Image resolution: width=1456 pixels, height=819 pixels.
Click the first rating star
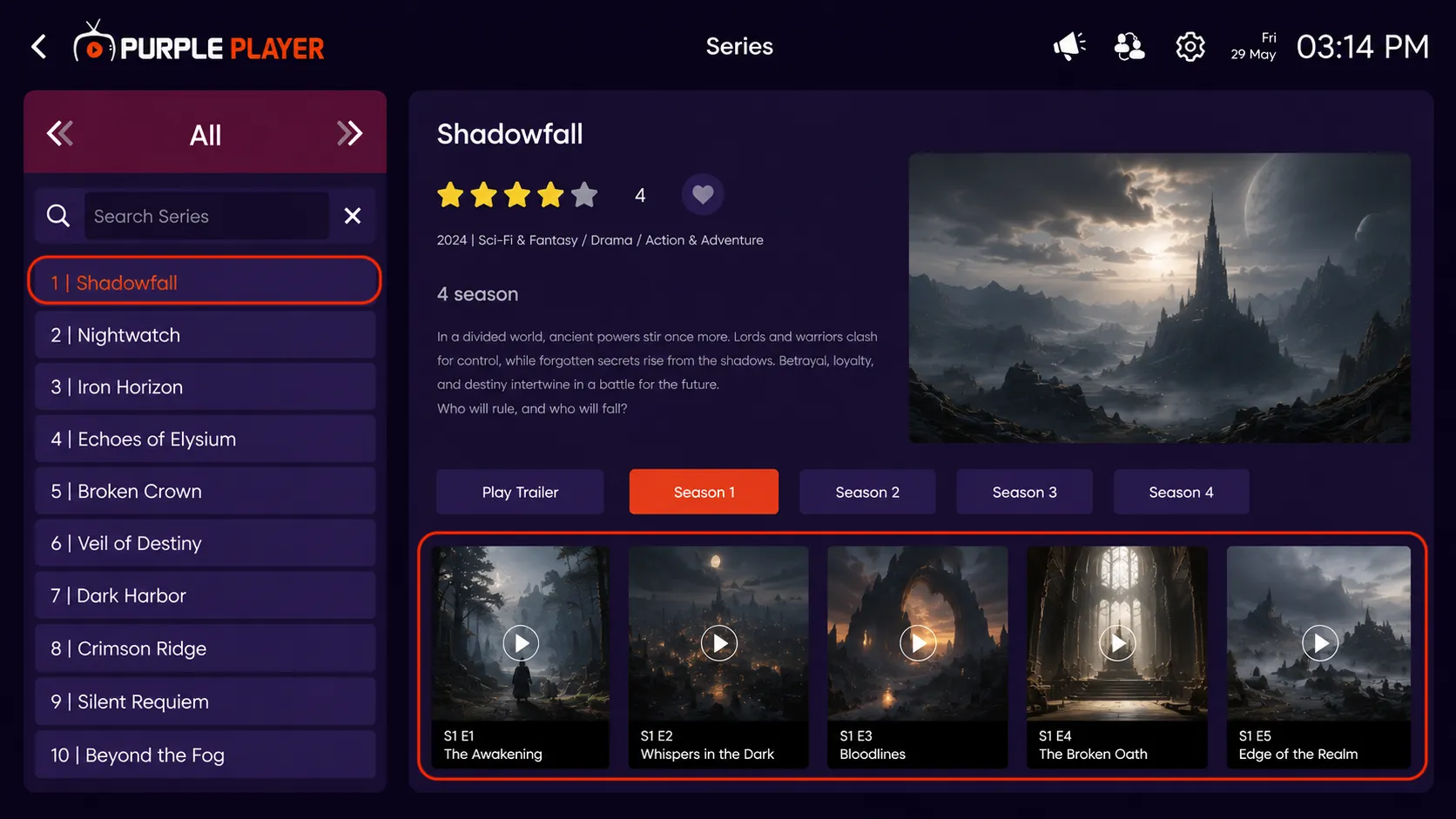pyautogui.click(x=450, y=195)
